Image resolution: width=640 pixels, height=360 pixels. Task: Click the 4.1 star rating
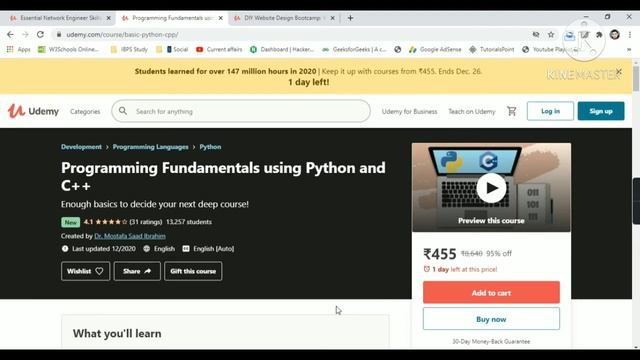click(x=105, y=222)
